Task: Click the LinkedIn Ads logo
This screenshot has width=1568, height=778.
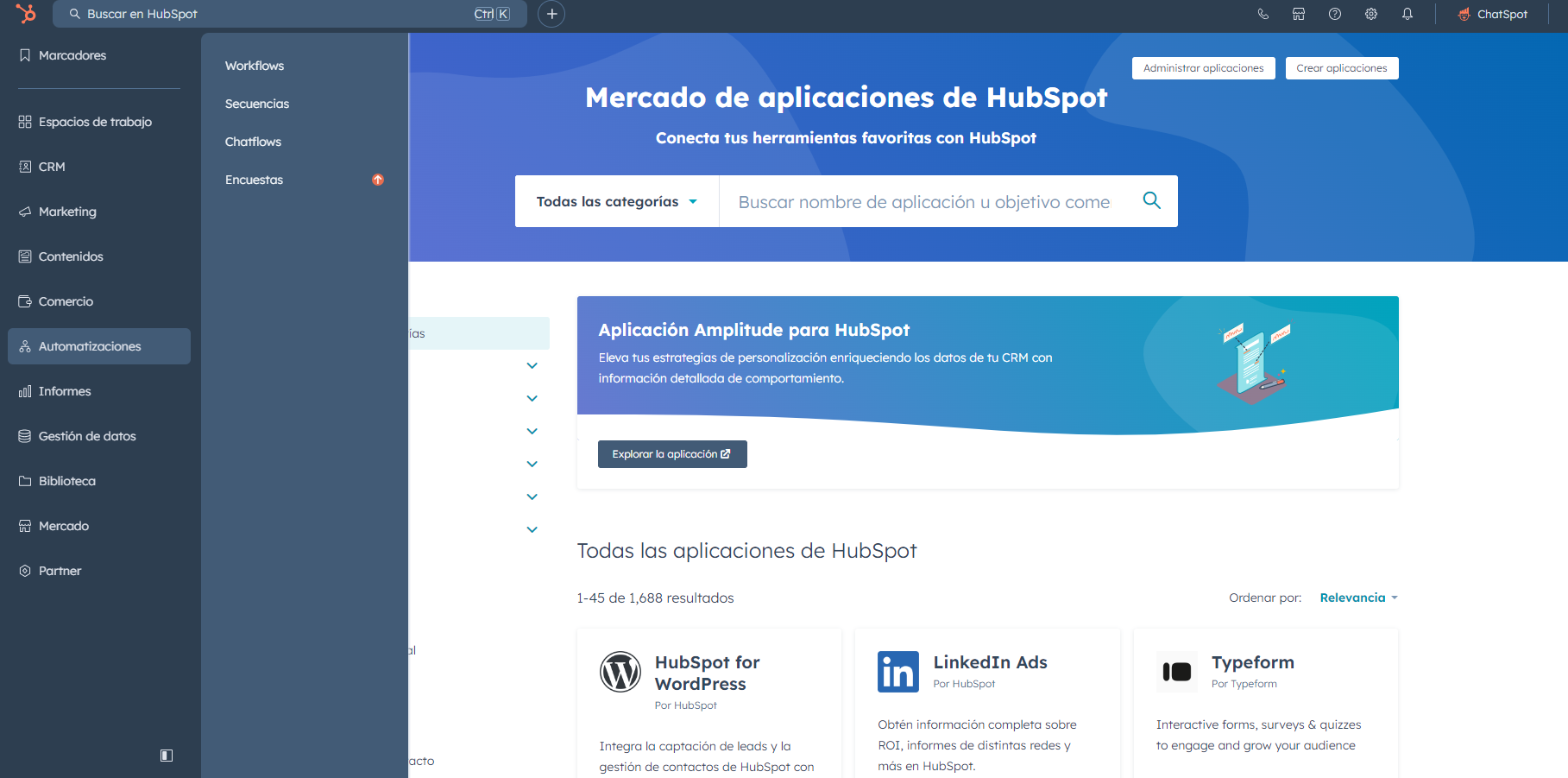Action: pyautogui.click(x=898, y=672)
